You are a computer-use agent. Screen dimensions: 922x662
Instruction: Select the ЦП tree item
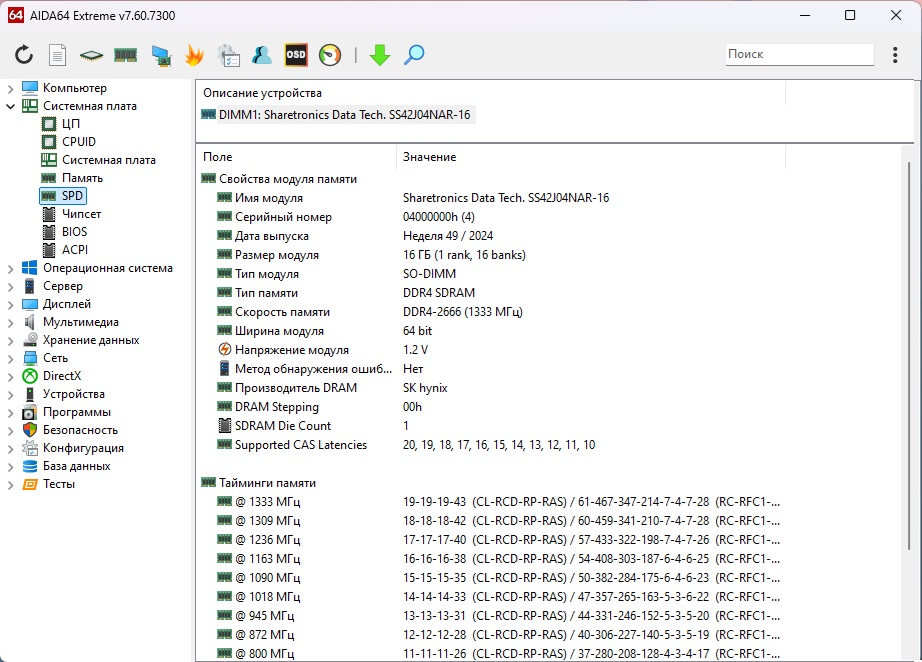click(x=71, y=124)
